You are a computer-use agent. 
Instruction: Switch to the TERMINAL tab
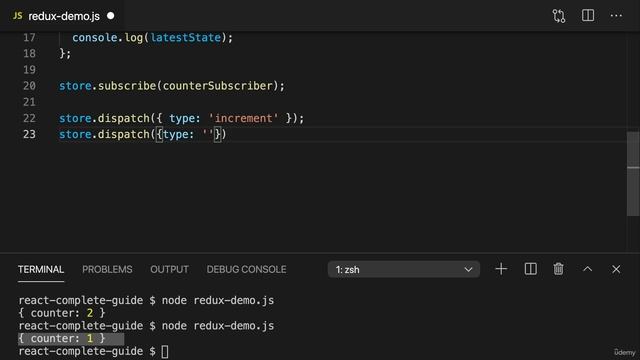point(41,269)
